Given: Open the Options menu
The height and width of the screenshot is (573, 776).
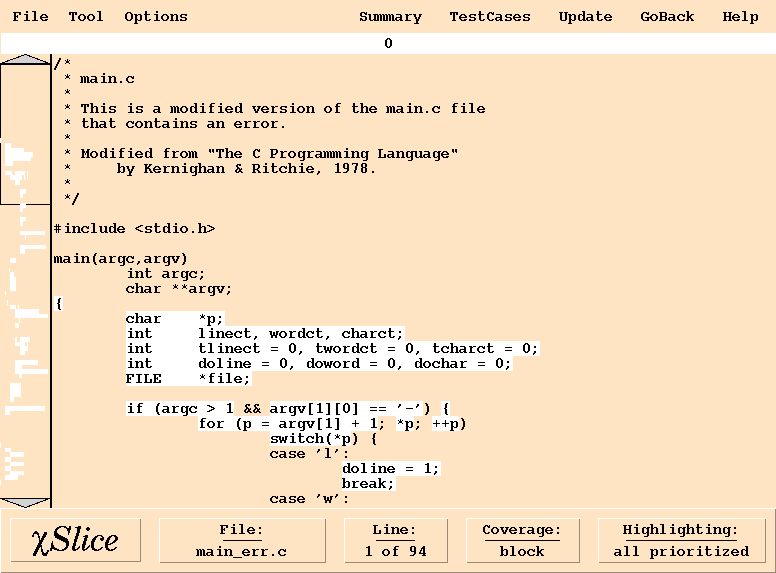Looking at the screenshot, I should point(156,17).
